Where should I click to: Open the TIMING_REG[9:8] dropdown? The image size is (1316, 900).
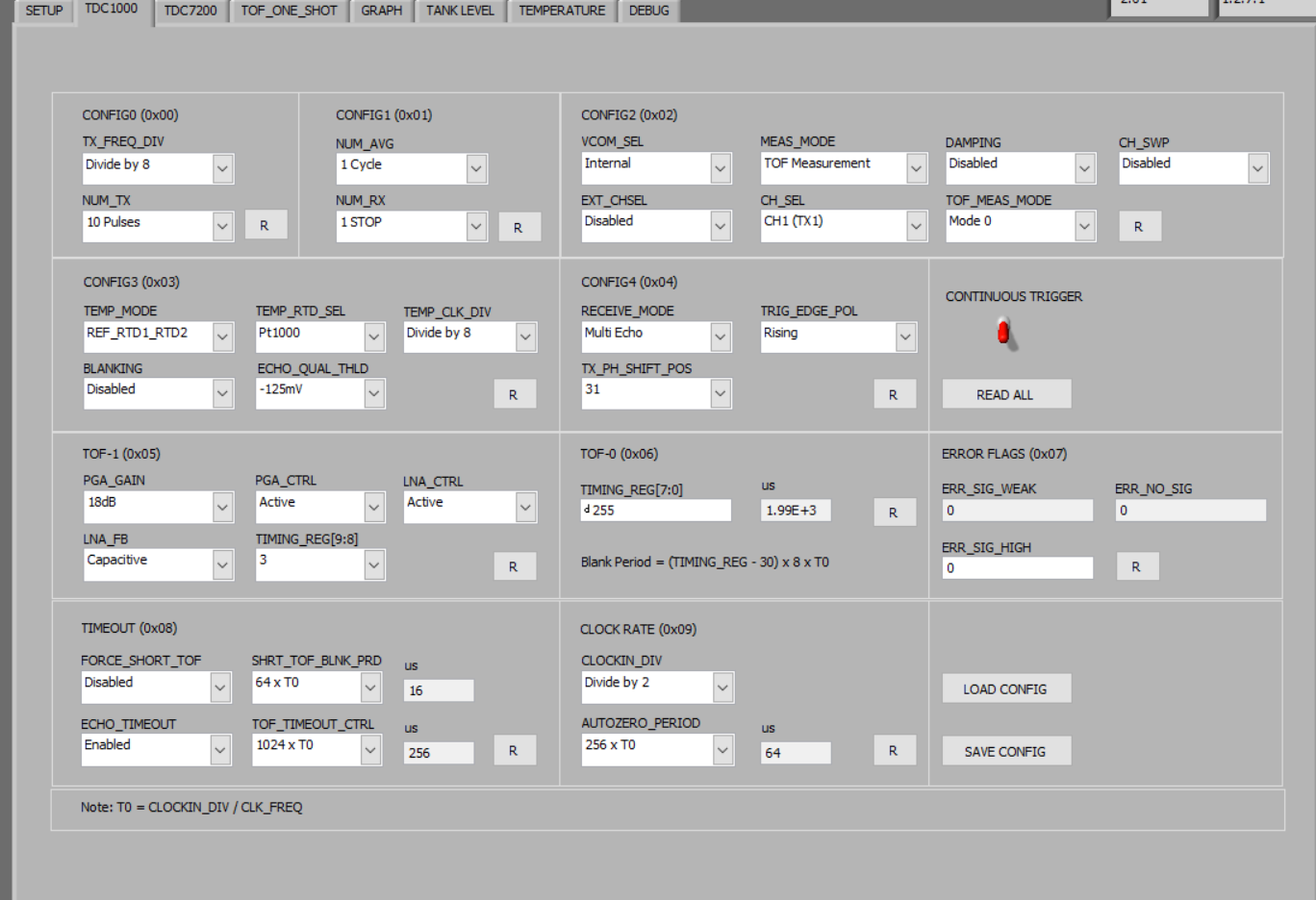click(x=320, y=564)
